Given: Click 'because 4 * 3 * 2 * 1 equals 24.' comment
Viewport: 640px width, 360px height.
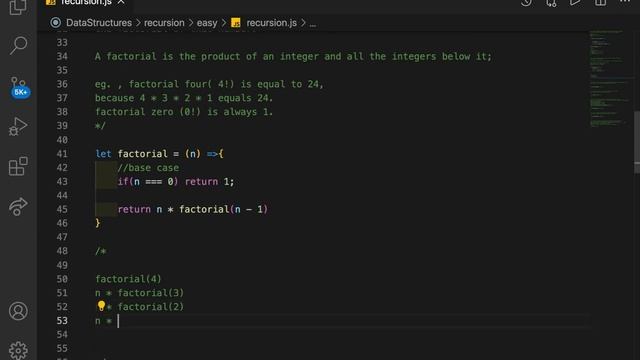Looking at the screenshot, I should pyautogui.click(x=184, y=98).
